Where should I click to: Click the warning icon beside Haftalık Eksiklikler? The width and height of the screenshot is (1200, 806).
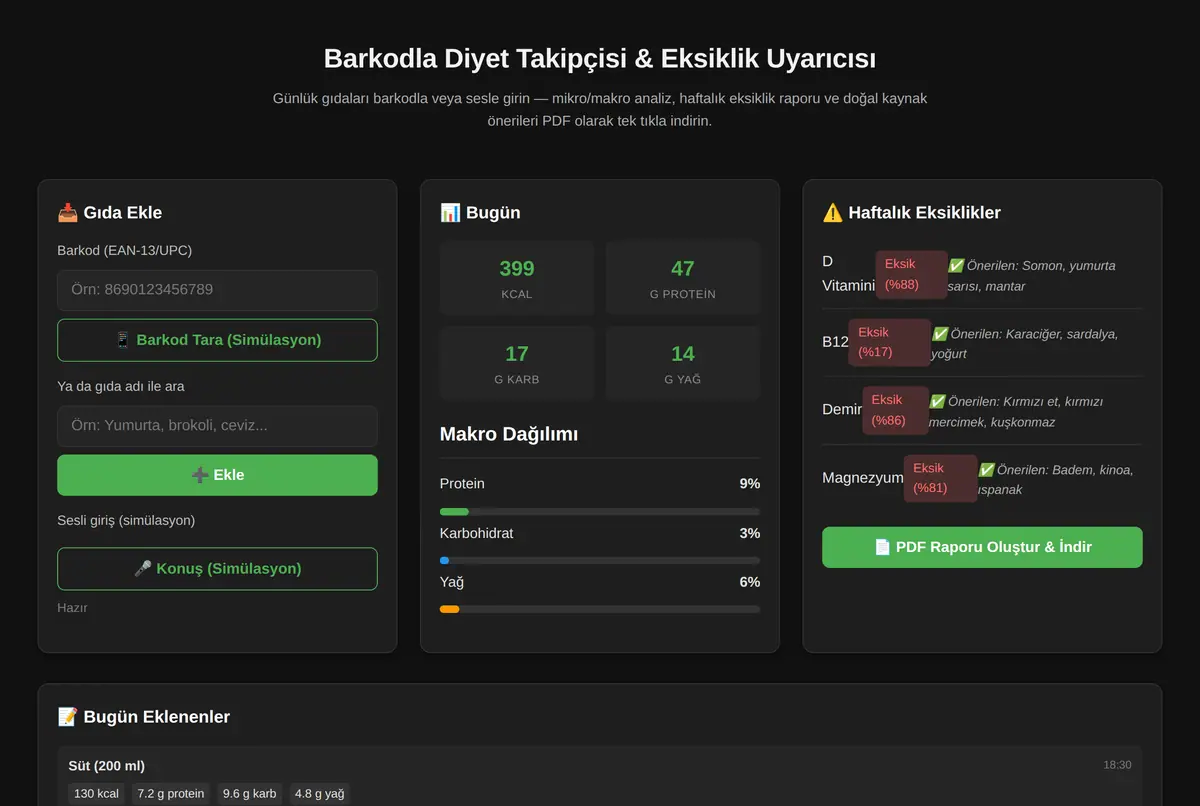coord(832,212)
